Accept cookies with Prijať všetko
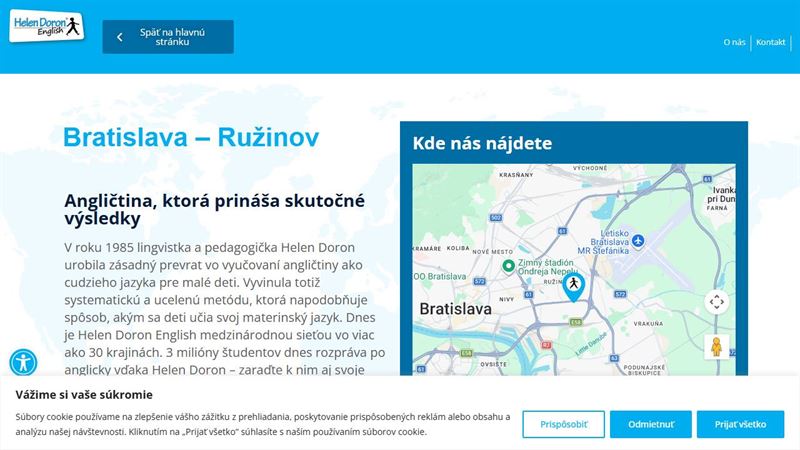 pyautogui.click(x=740, y=424)
